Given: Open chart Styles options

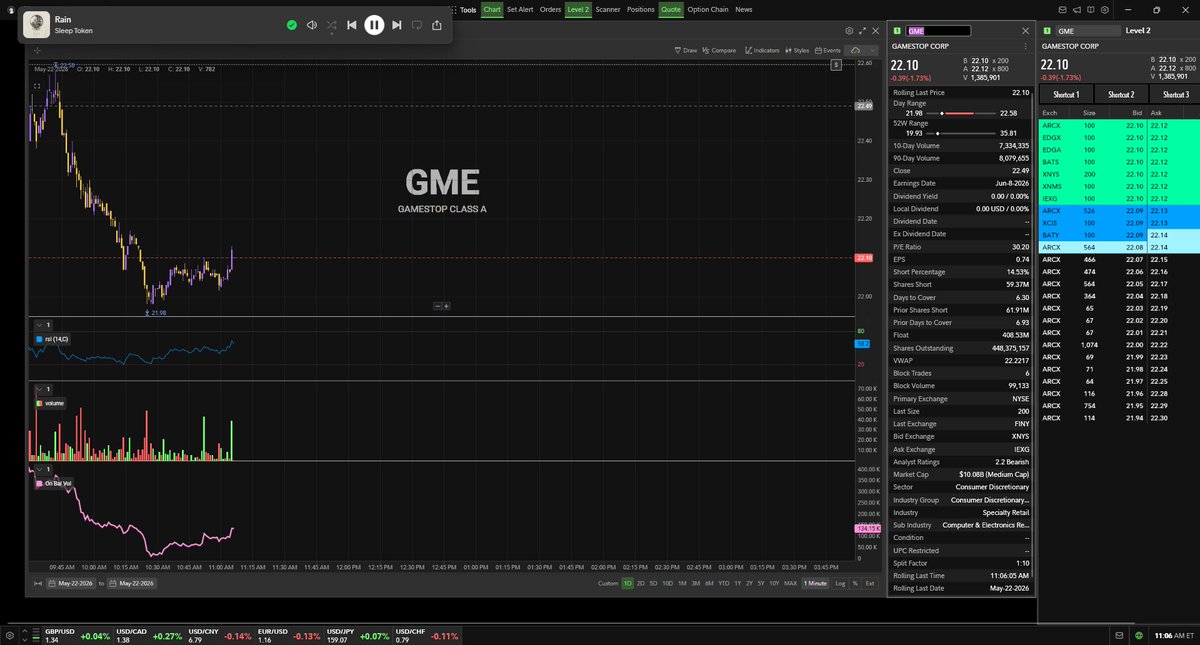Looking at the screenshot, I should [x=798, y=50].
